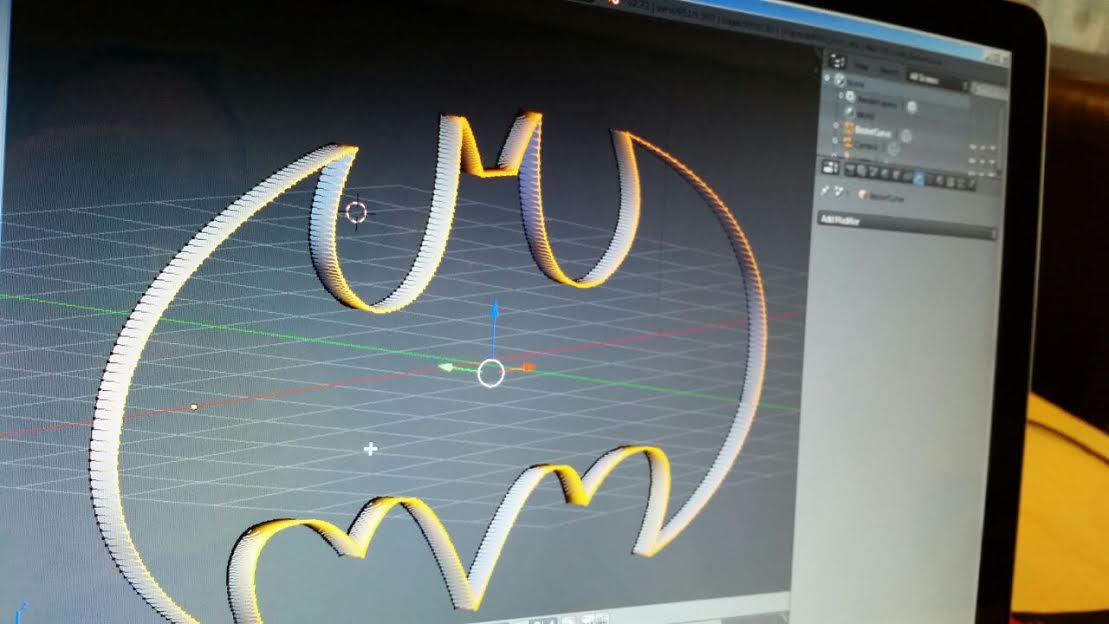Click the red X axis manipulator arrow
Screen dimensions: 1109x624
(528, 367)
